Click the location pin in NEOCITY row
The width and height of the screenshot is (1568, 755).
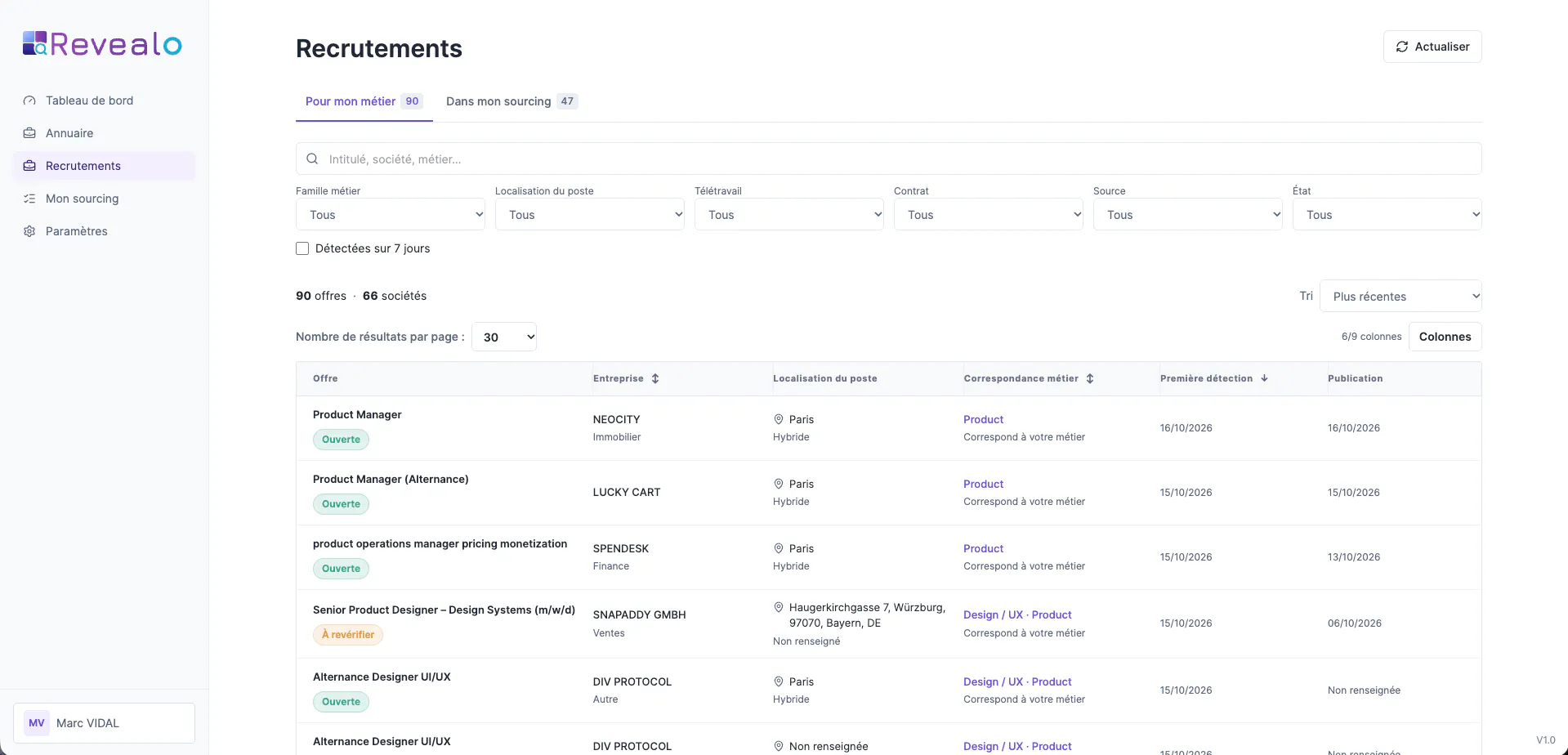click(779, 419)
